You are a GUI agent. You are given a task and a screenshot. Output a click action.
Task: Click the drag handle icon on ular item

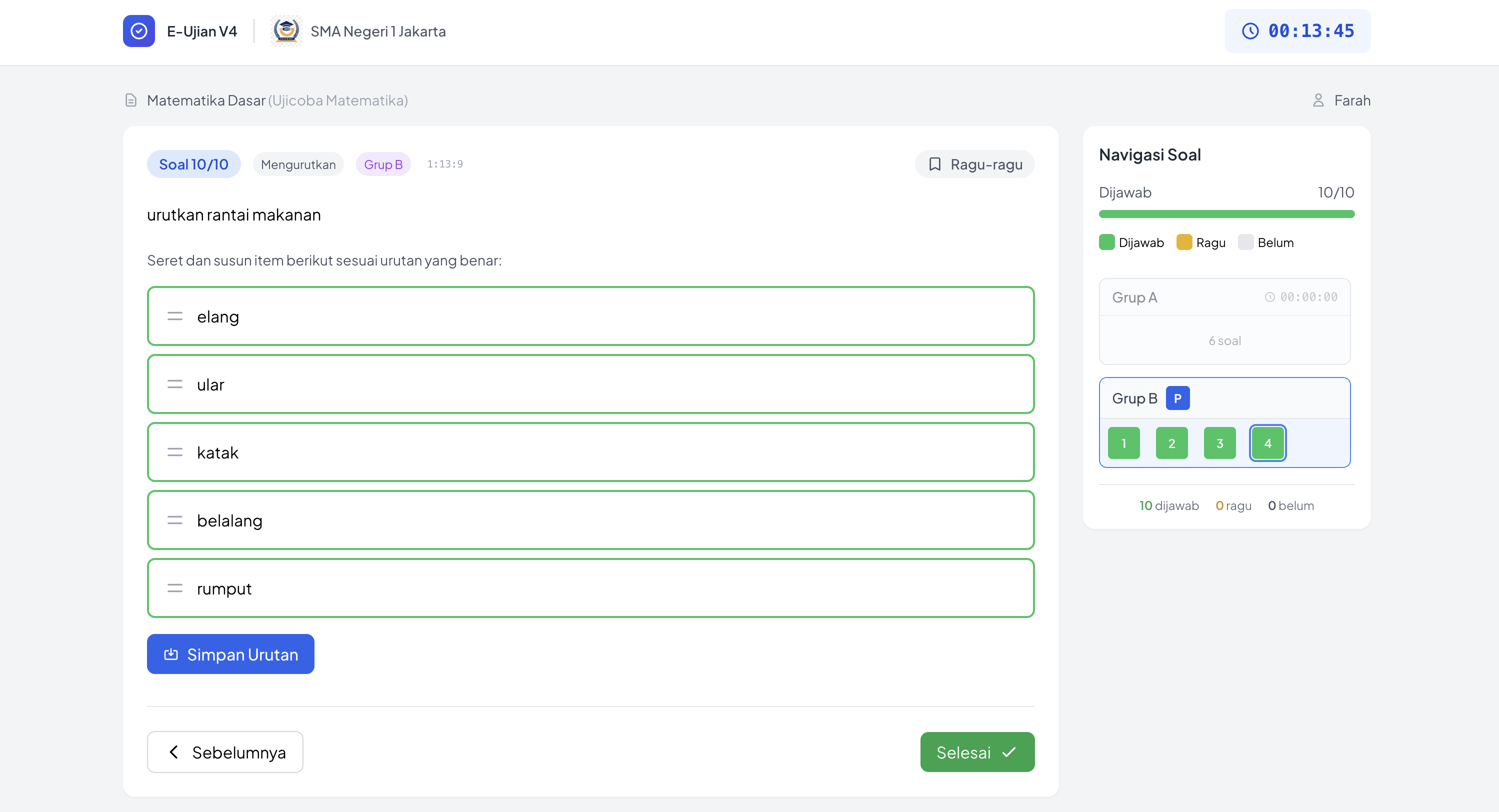click(174, 384)
